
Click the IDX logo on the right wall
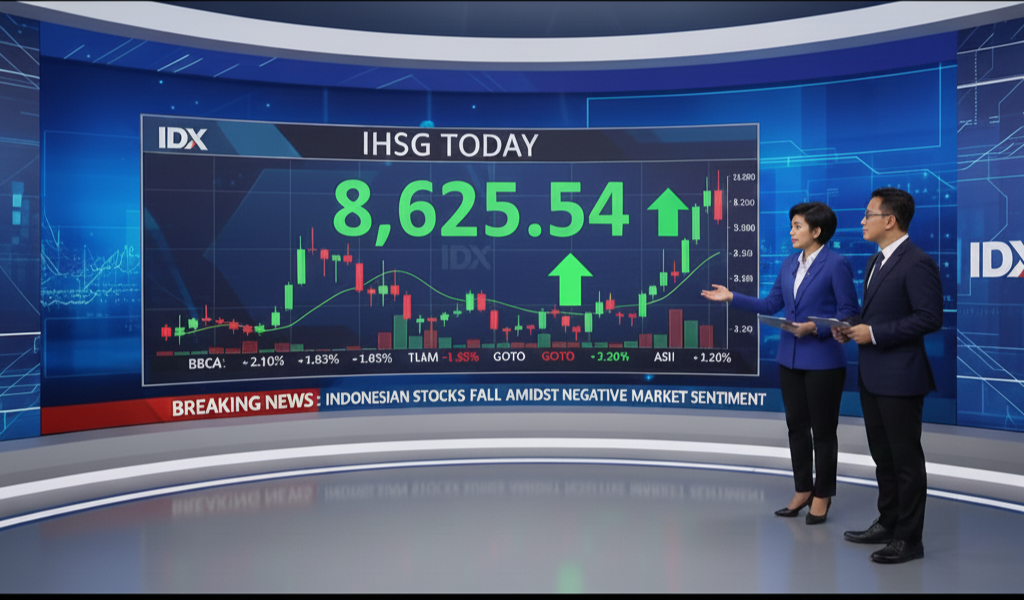[996, 260]
